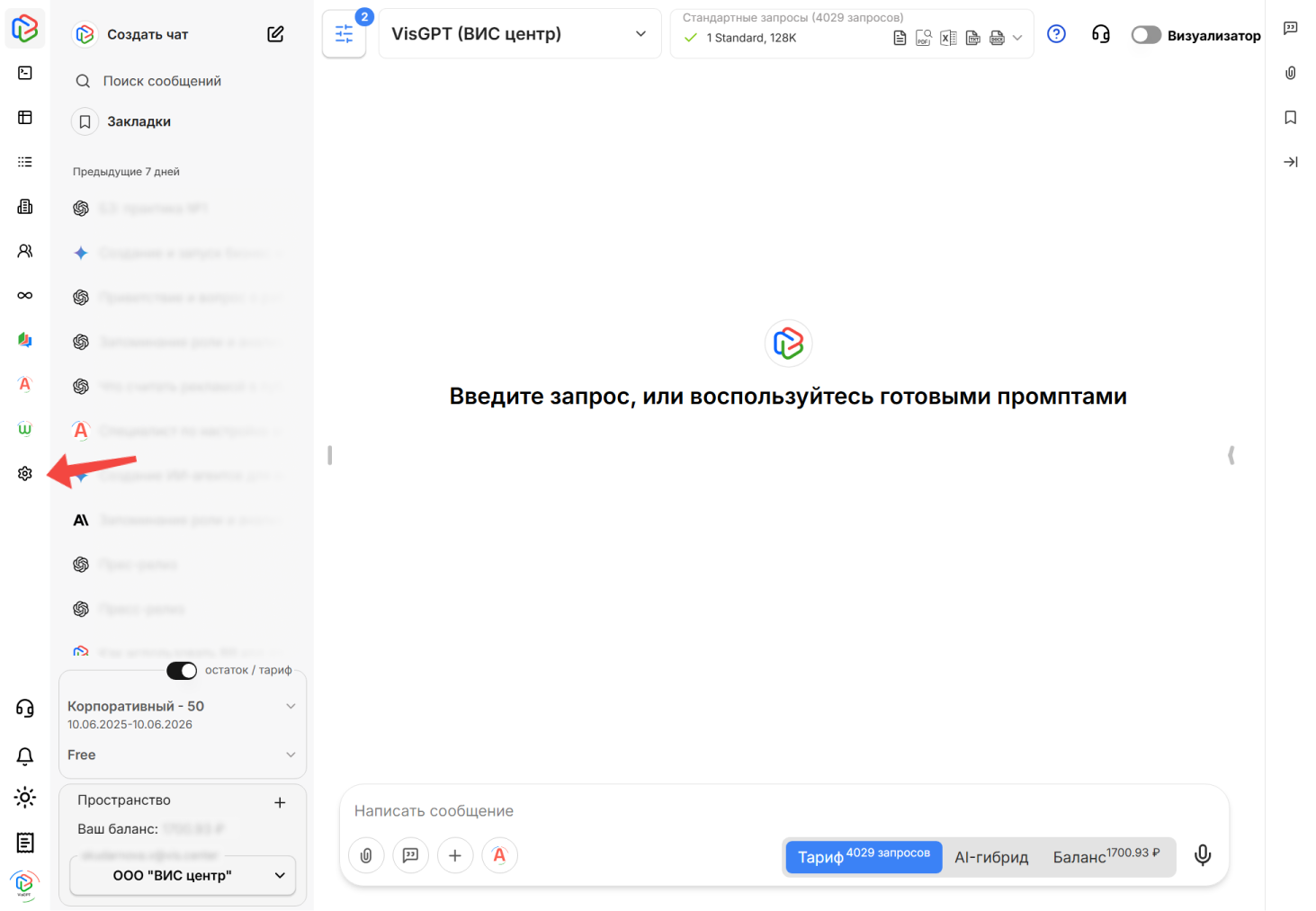The image size is (1316, 911).
Task: Select the PDF file format icon
Action: [x=923, y=38]
